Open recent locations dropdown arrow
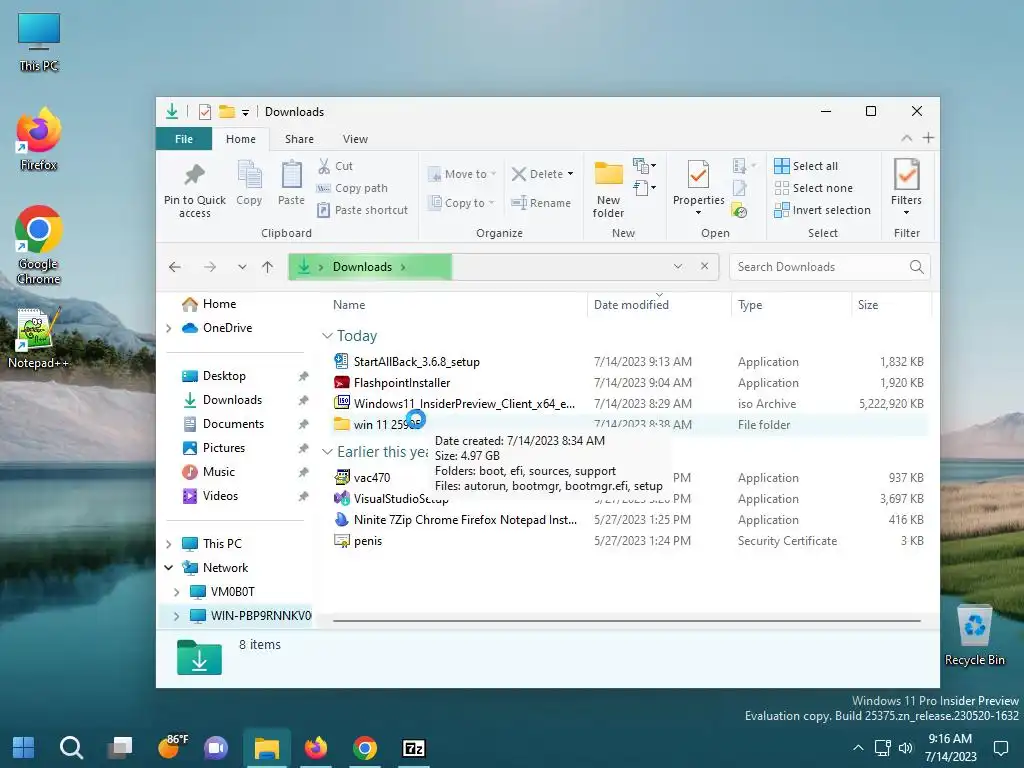 tap(242, 266)
